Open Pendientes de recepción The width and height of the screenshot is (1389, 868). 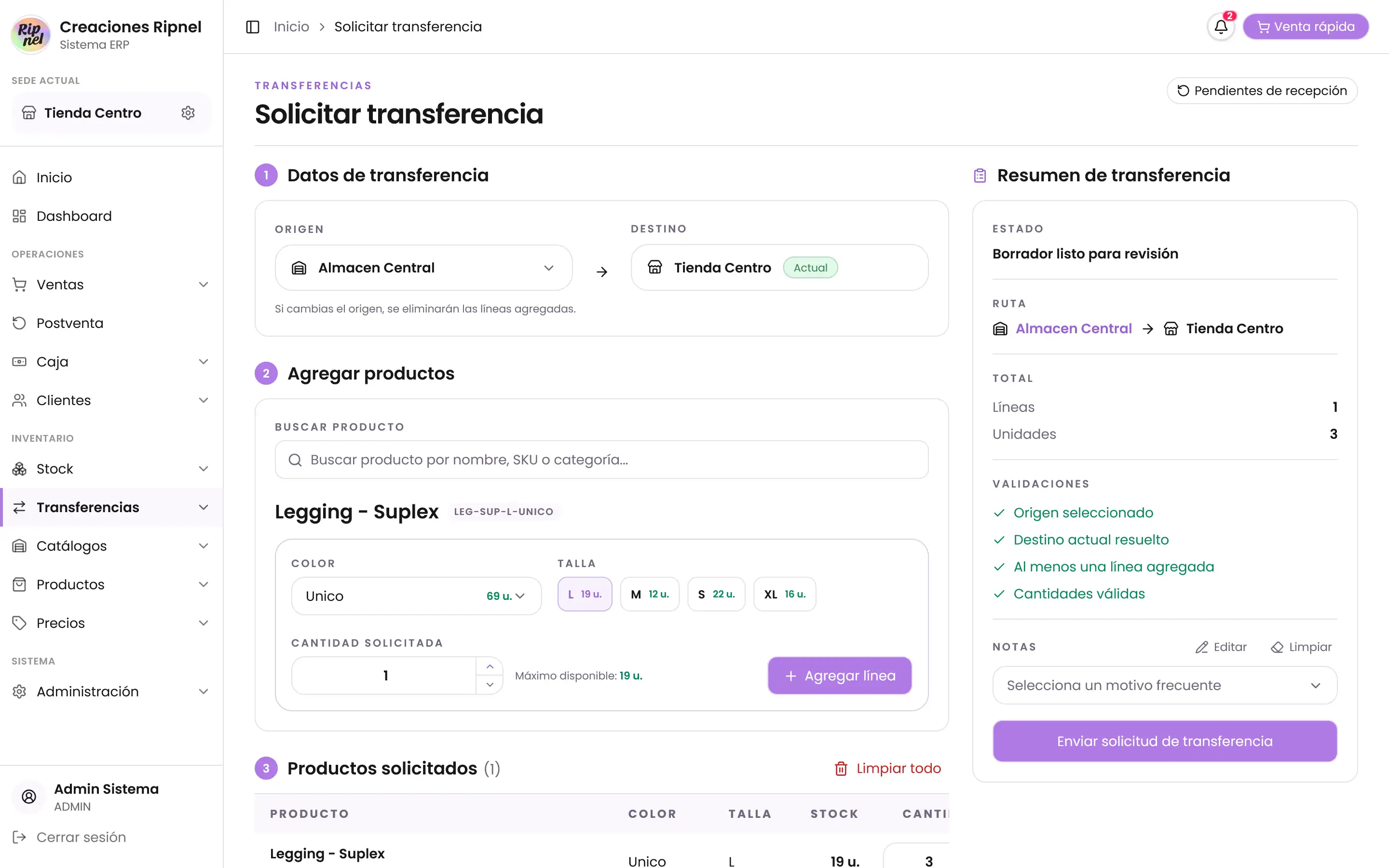tap(1262, 91)
